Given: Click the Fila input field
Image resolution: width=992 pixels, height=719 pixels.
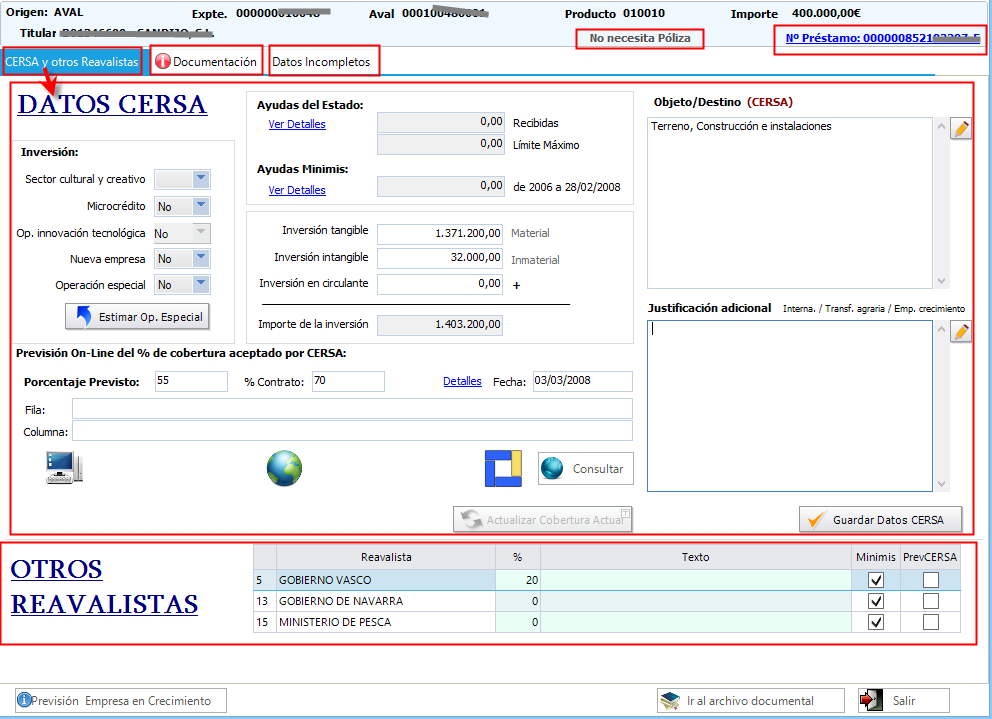Looking at the screenshot, I should (x=352, y=409).
